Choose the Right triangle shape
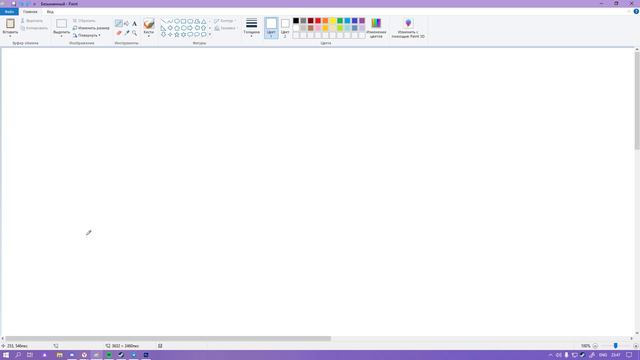The image size is (640, 360). click(163, 28)
